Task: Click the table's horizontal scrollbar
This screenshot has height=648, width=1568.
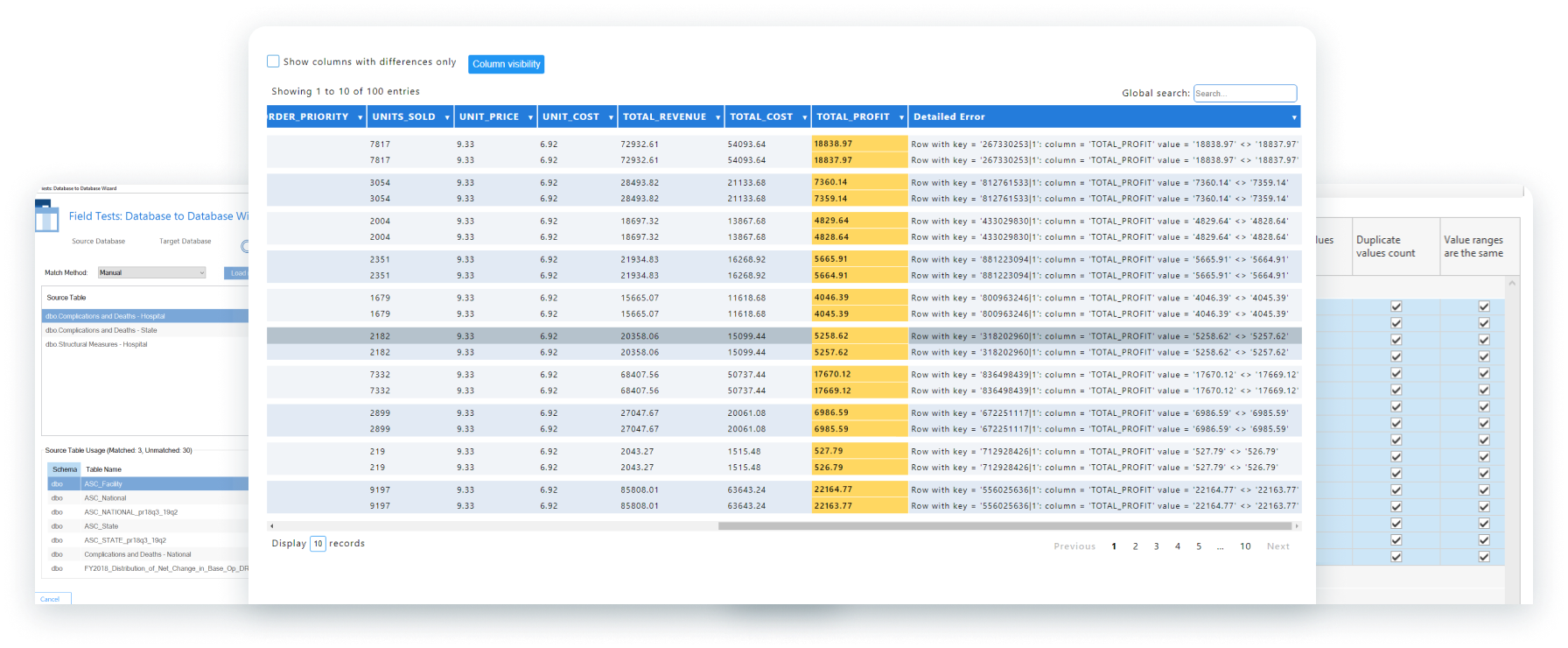Action: point(1004,526)
